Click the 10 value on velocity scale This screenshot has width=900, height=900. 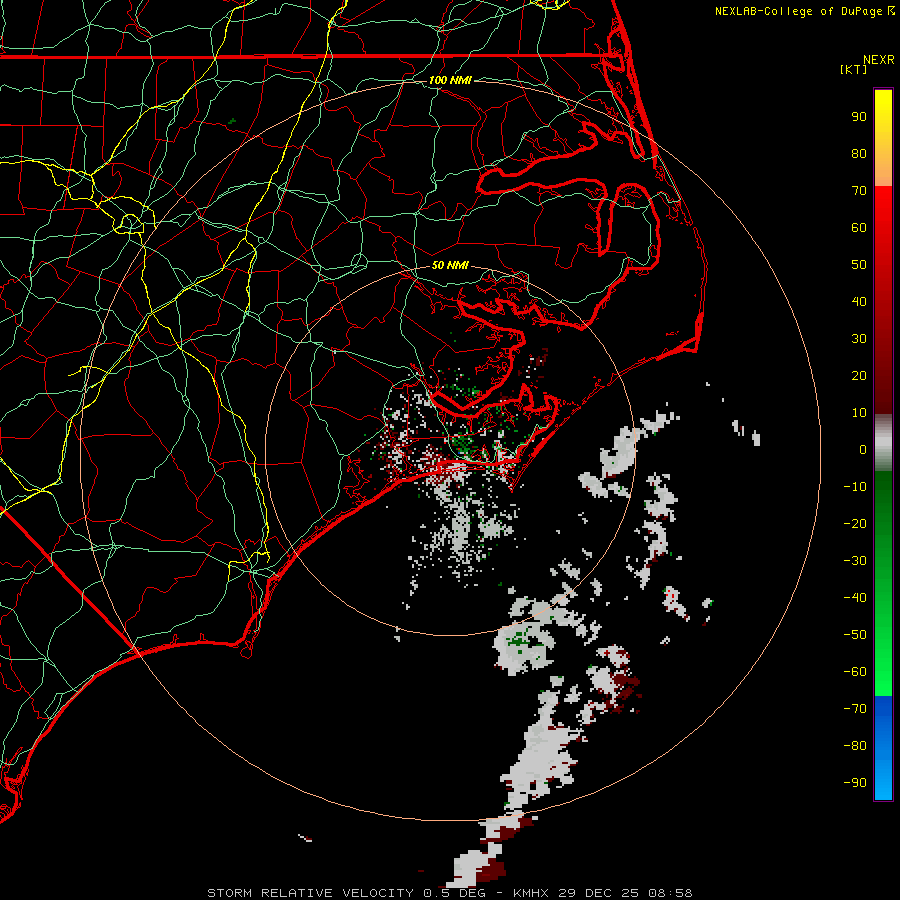[x=859, y=413]
